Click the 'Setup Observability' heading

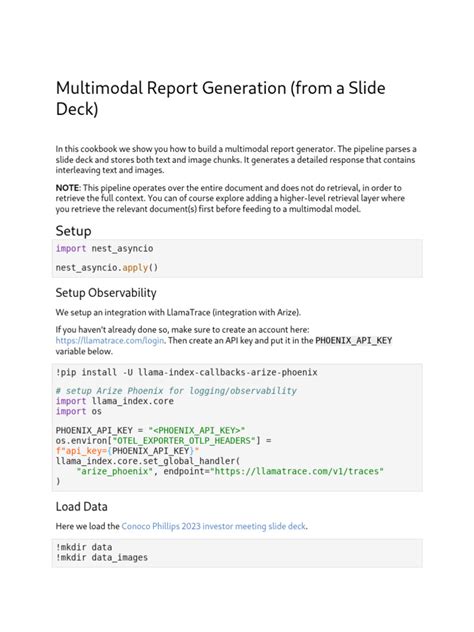106,293
